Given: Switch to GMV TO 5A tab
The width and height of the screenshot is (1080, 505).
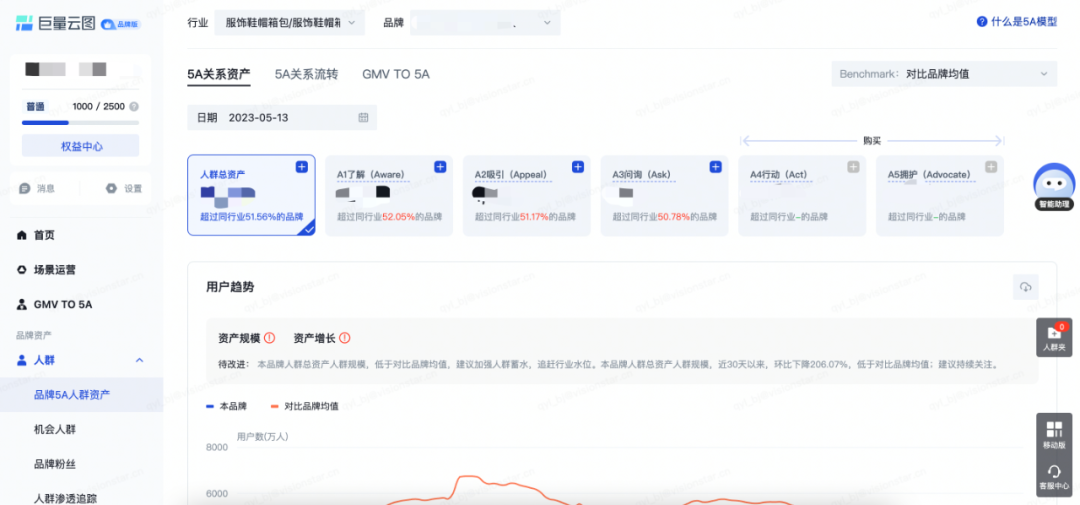Looking at the screenshot, I should (396, 74).
